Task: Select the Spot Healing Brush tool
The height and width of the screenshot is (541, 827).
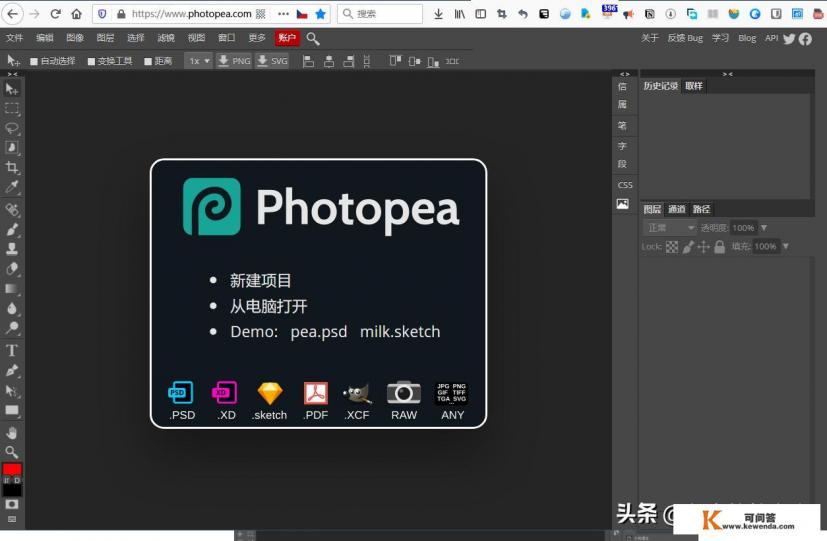Action: point(12,210)
